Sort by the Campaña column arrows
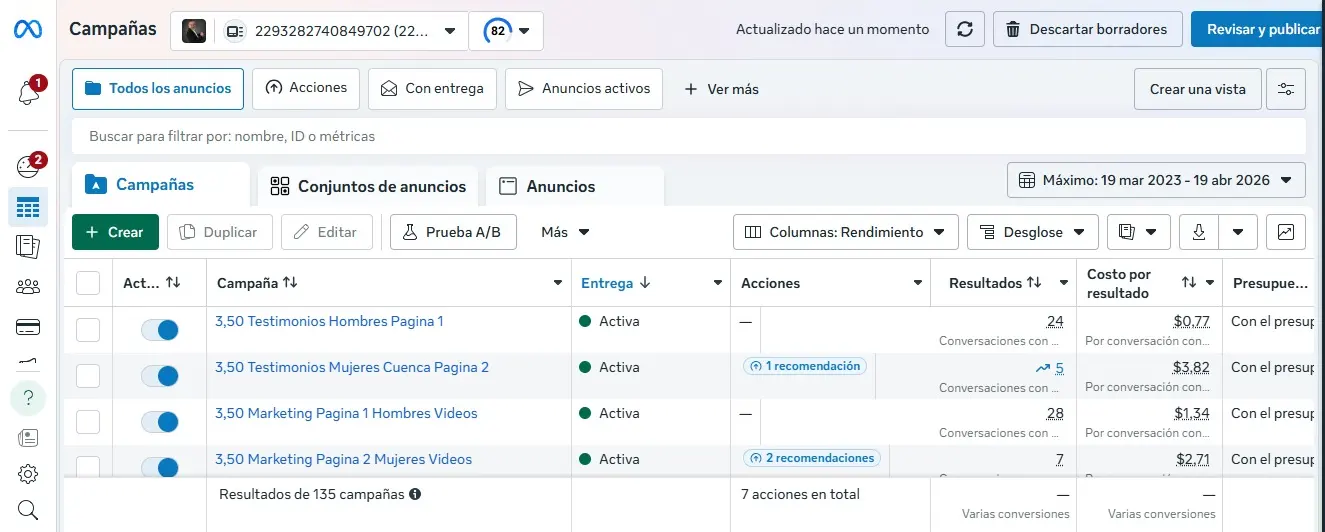 pyautogui.click(x=290, y=283)
